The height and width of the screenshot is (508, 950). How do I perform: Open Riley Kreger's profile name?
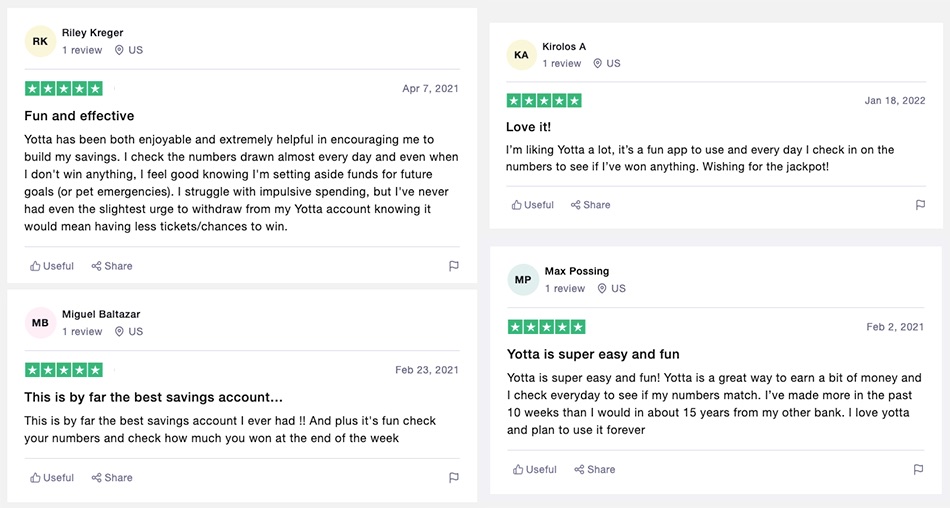click(93, 33)
